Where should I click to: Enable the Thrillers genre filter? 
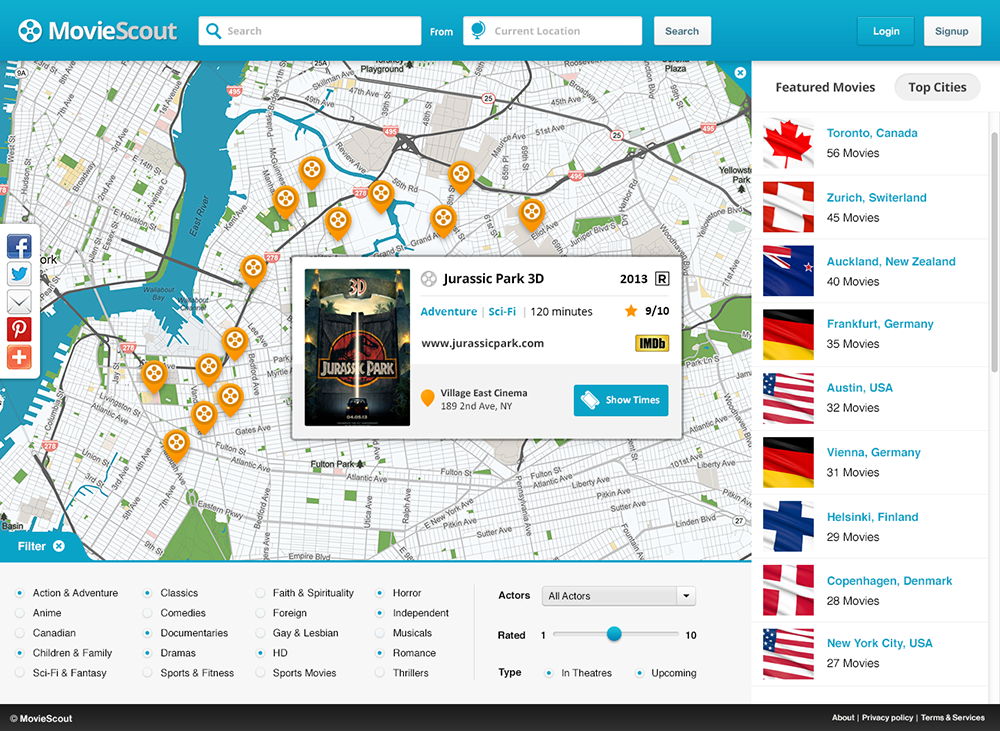point(379,673)
